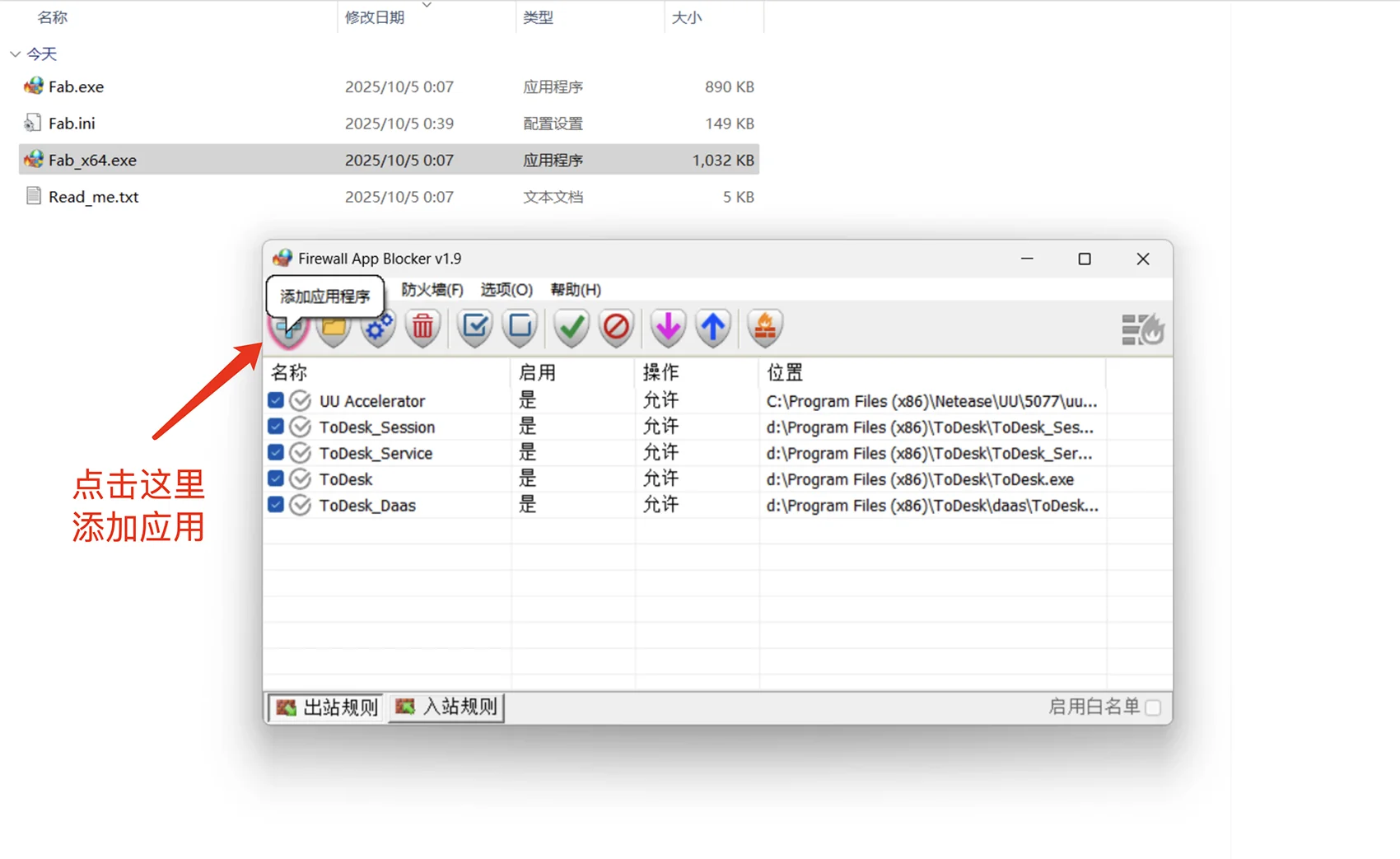Screen dimensions: 1400x859
Task: Open Firewall Settings flame brick icon
Action: pyautogui.click(x=765, y=328)
